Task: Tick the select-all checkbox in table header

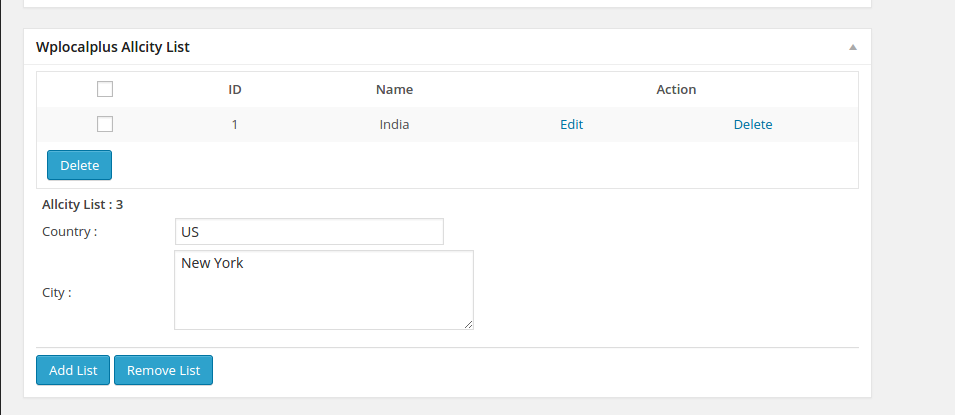Action: 105,89
